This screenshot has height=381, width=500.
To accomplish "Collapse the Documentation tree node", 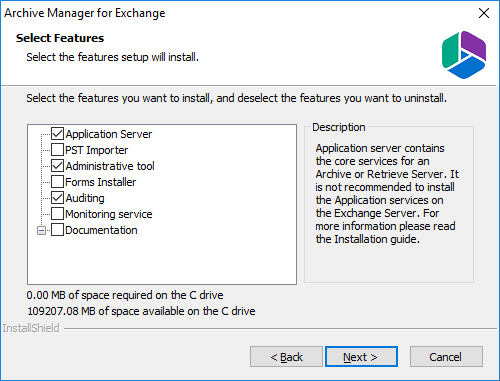I will pyautogui.click(x=41, y=230).
